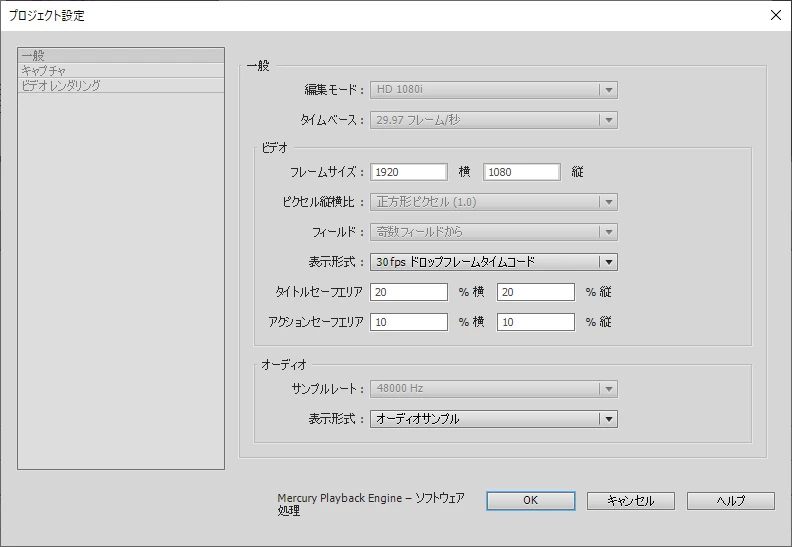792x547 pixels.
Task: Click タイトルセーフエリア horizontal percent field
Action: click(409, 292)
